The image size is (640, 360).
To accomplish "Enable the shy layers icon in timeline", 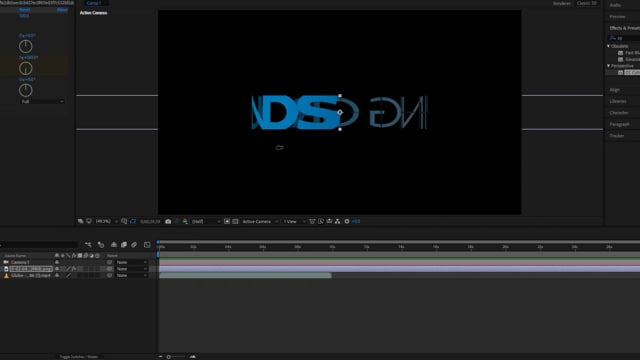I will point(114,244).
